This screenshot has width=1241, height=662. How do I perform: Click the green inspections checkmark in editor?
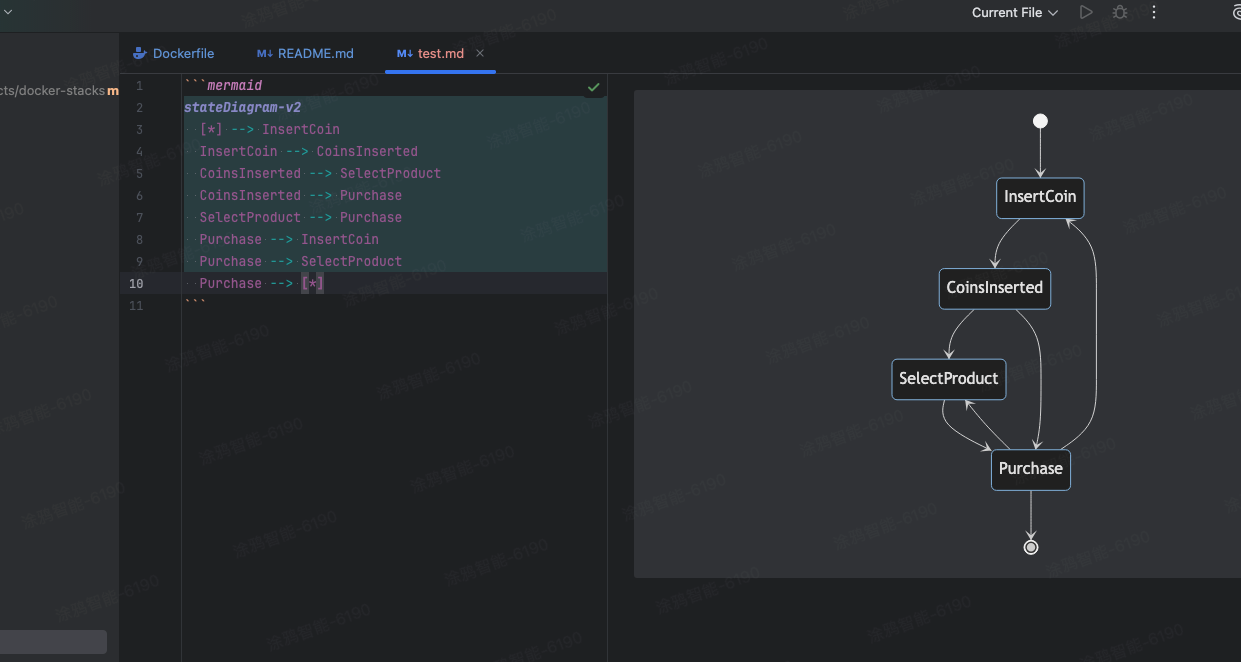(x=594, y=87)
